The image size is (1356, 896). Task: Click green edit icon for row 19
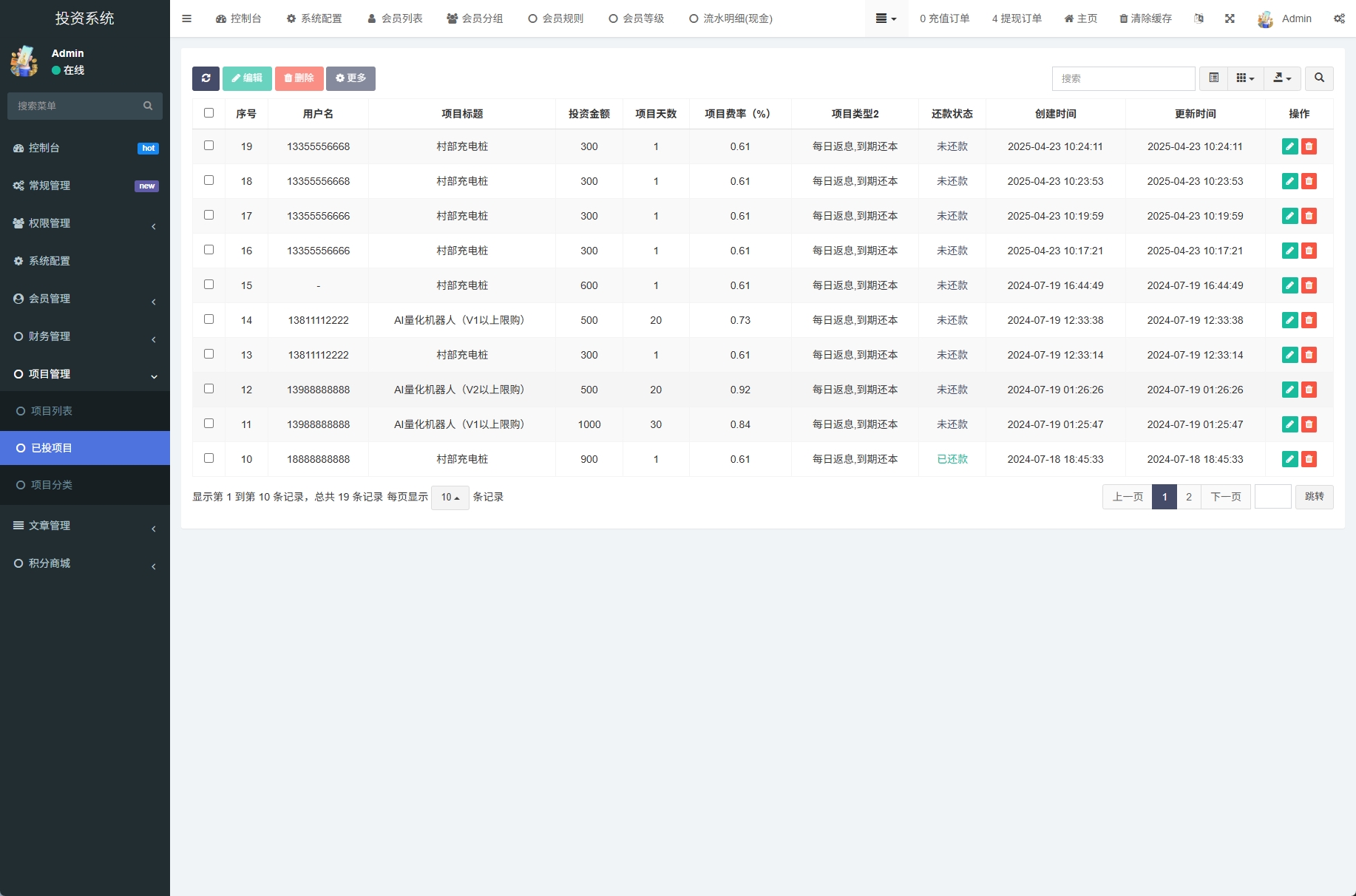pyautogui.click(x=1289, y=146)
